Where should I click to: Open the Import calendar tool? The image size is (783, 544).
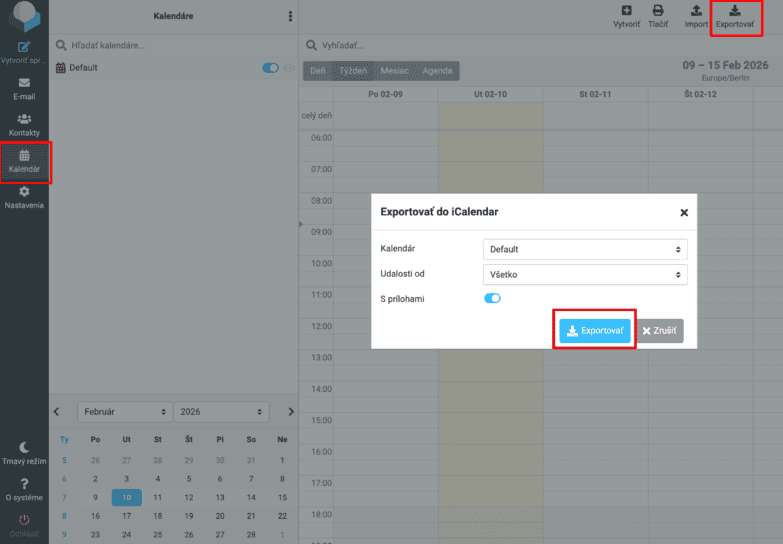point(696,16)
